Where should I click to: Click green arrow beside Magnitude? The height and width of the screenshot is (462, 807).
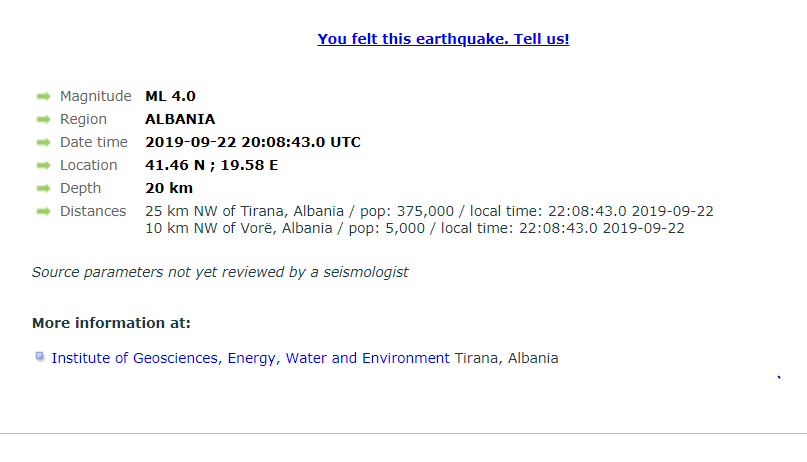(44, 96)
